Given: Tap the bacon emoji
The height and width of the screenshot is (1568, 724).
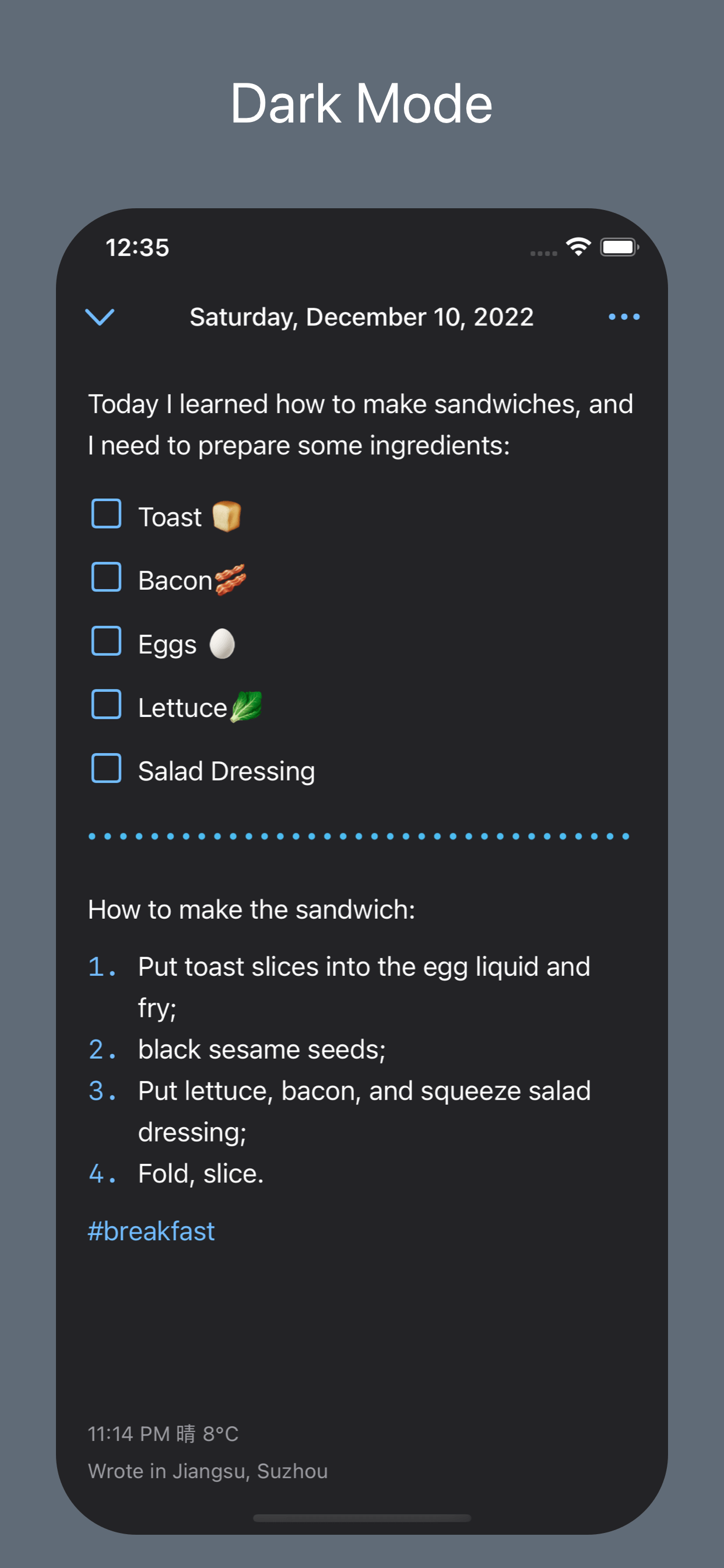Looking at the screenshot, I should [231, 579].
